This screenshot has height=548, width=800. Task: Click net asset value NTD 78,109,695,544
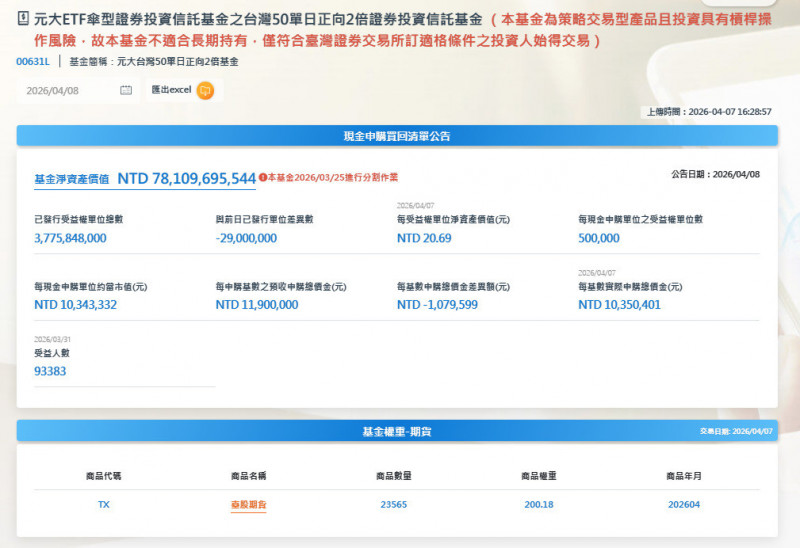pyautogui.click(x=187, y=179)
